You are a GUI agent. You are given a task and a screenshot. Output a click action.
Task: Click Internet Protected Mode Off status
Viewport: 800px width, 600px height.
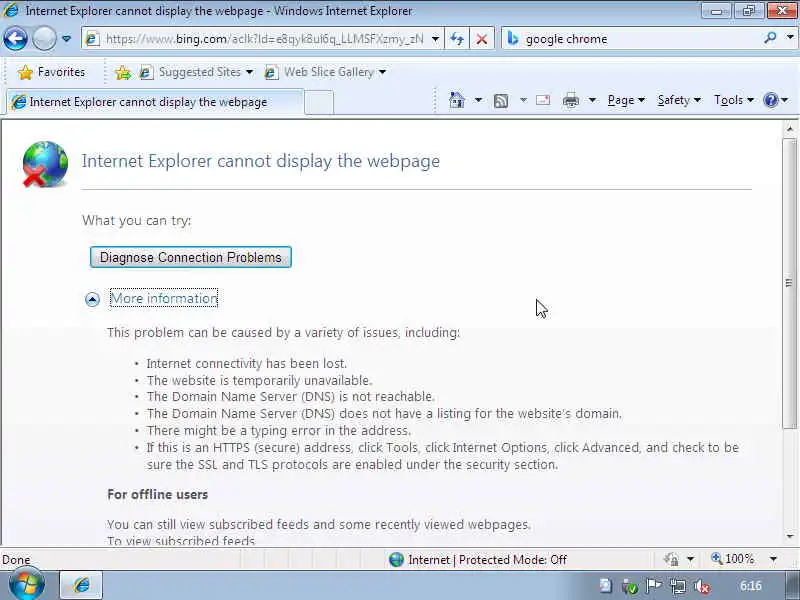(478, 560)
